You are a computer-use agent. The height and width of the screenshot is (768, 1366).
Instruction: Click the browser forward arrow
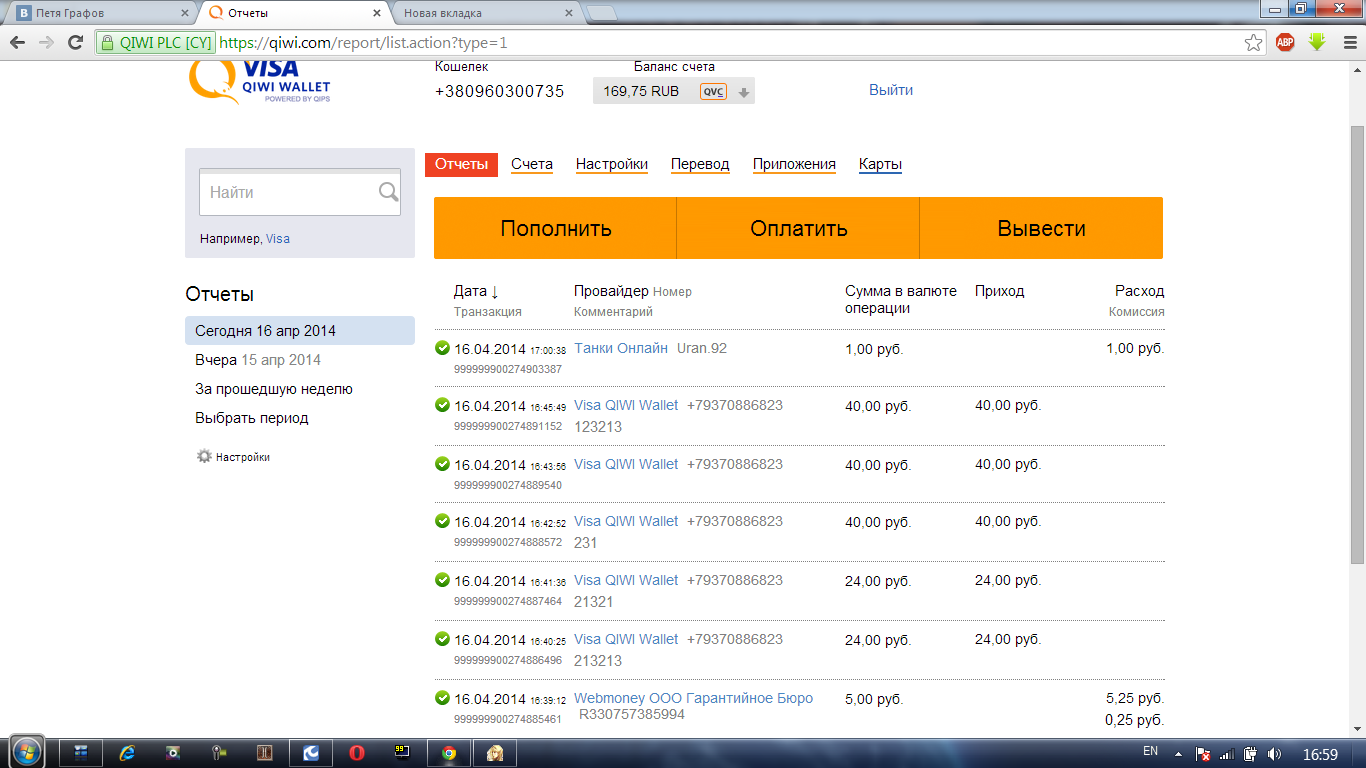tap(46, 43)
